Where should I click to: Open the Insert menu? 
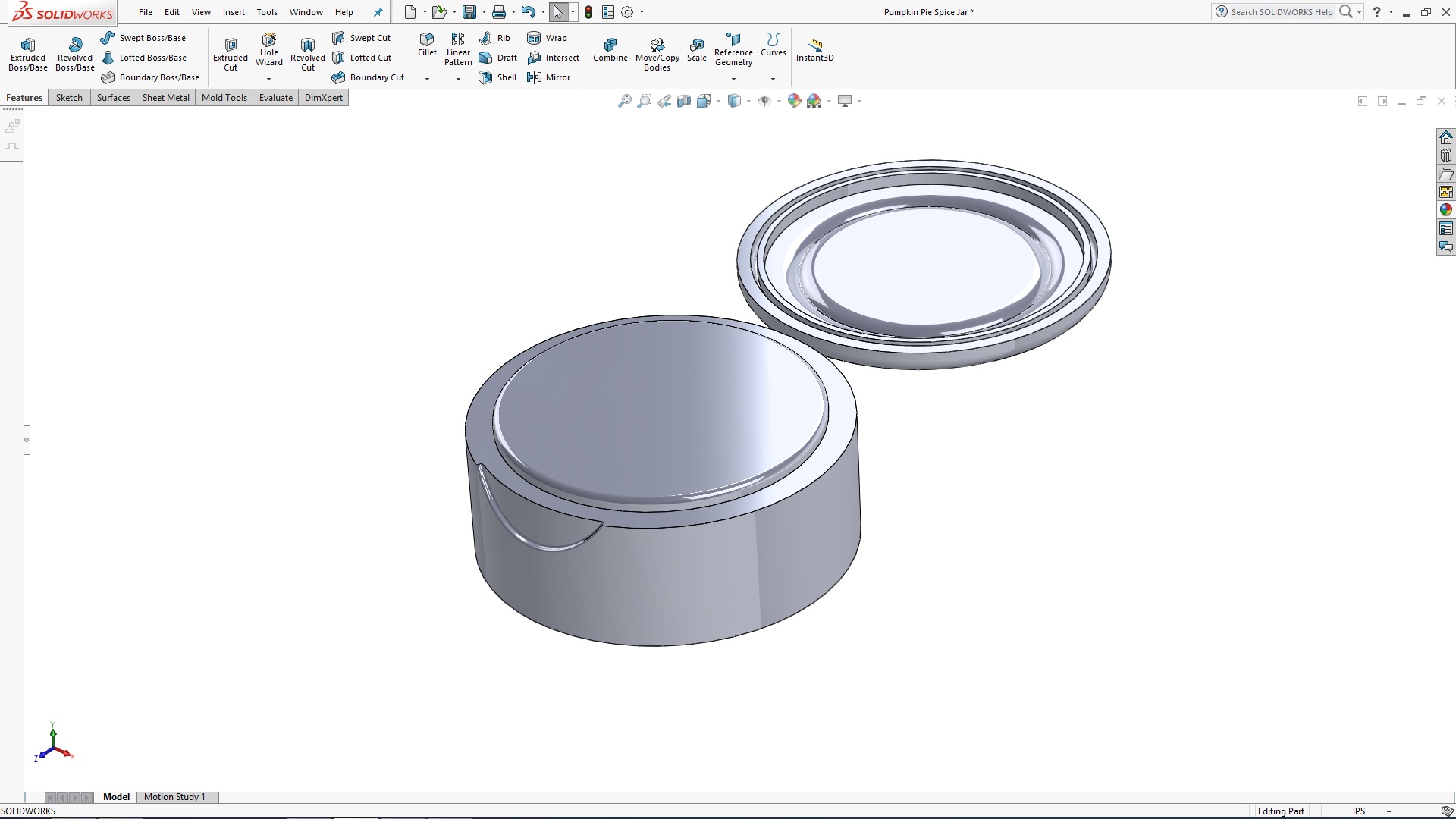(234, 12)
